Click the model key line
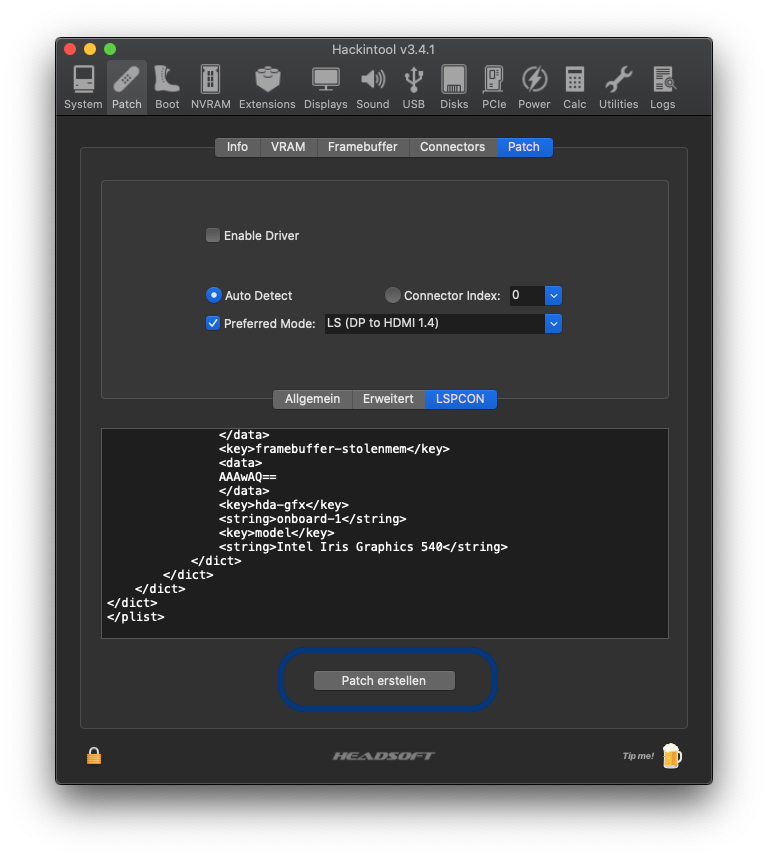Viewport: 768px width, 858px height. 276,532
